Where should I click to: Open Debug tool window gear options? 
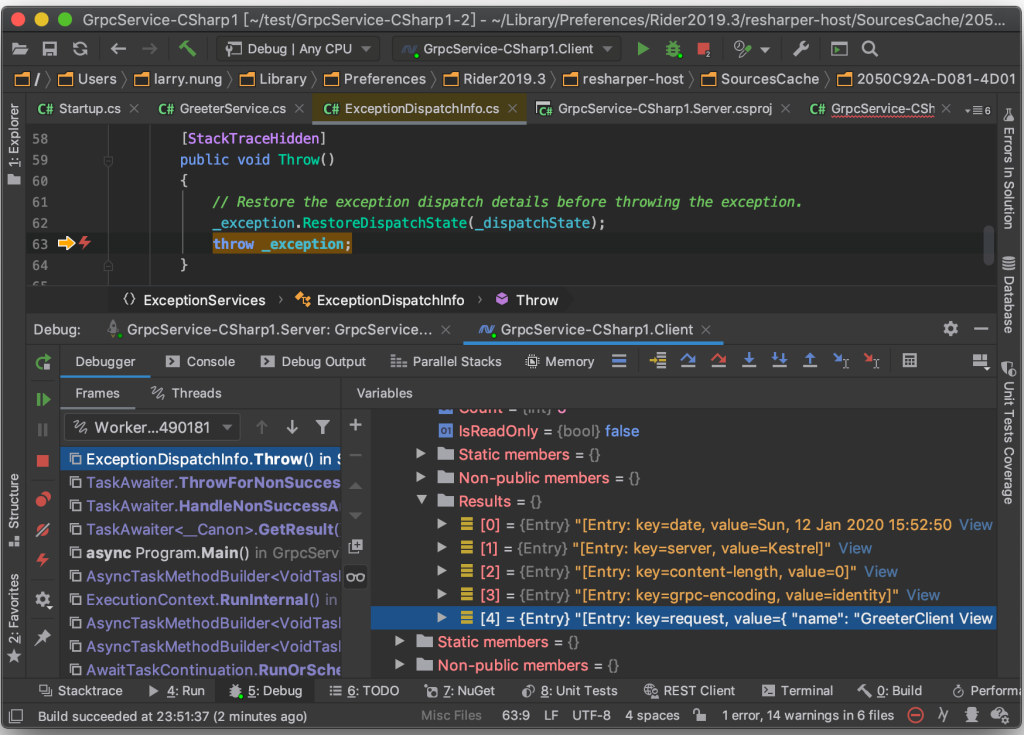(951, 329)
